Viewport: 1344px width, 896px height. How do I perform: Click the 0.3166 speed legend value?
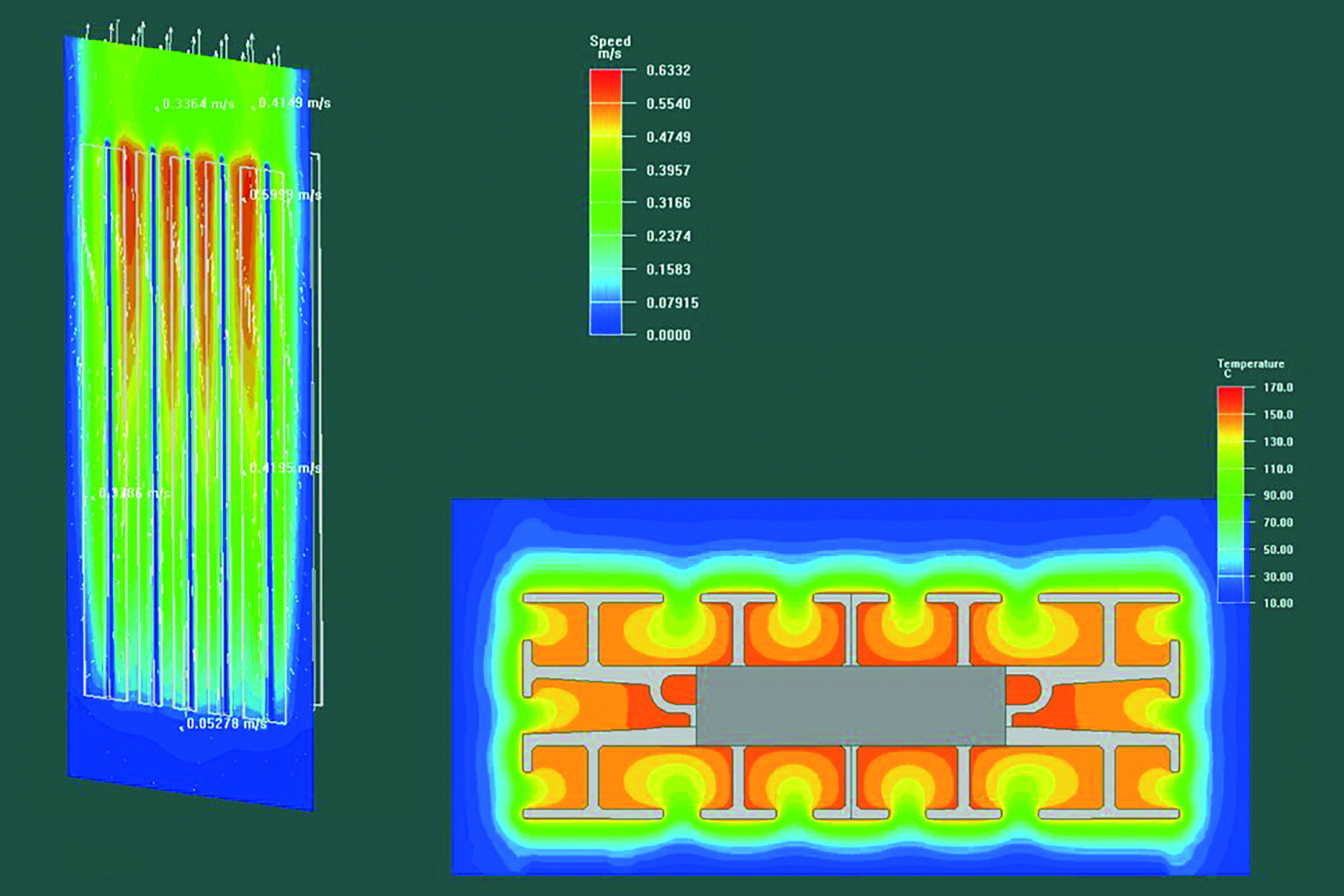pyautogui.click(x=668, y=203)
